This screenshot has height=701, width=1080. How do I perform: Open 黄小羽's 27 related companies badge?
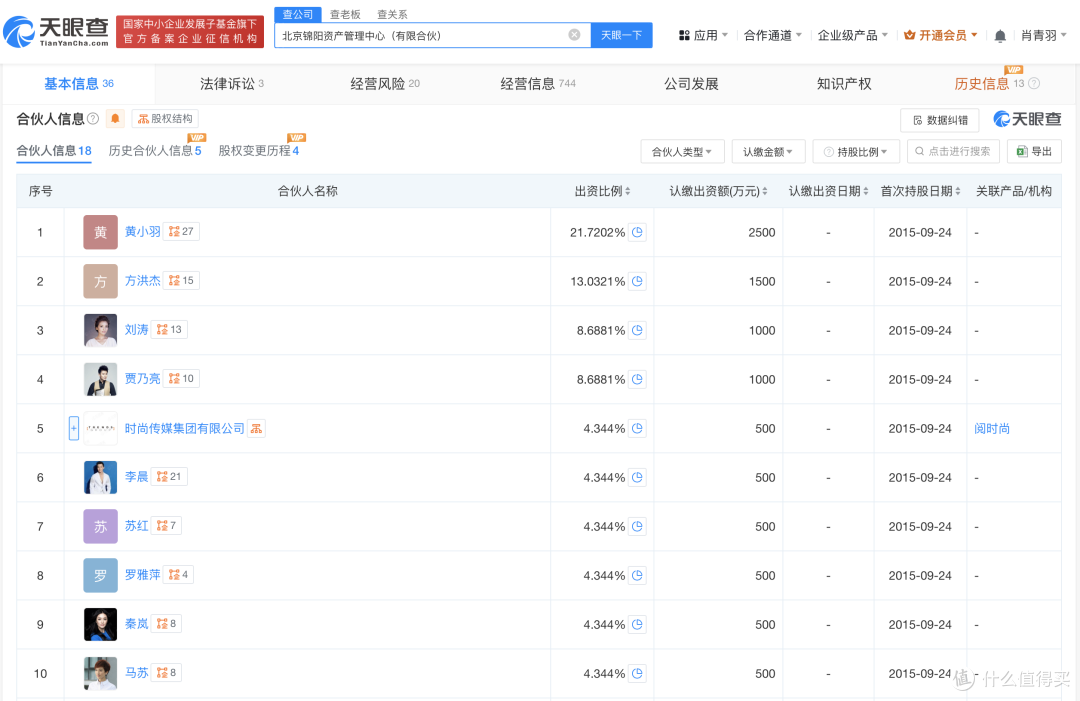[181, 231]
